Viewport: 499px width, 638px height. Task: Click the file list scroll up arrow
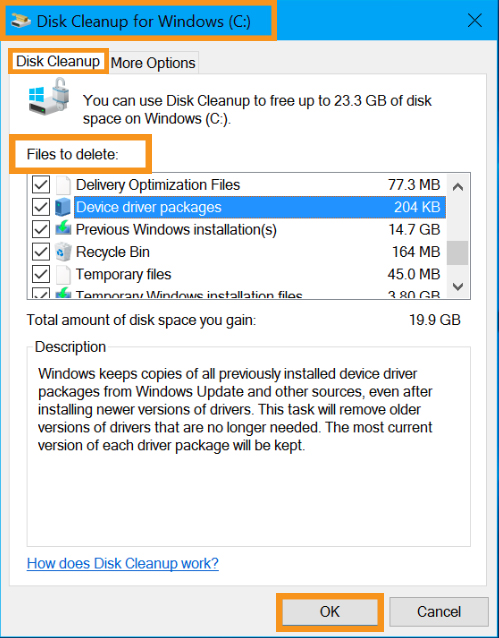[x=458, y=187]
